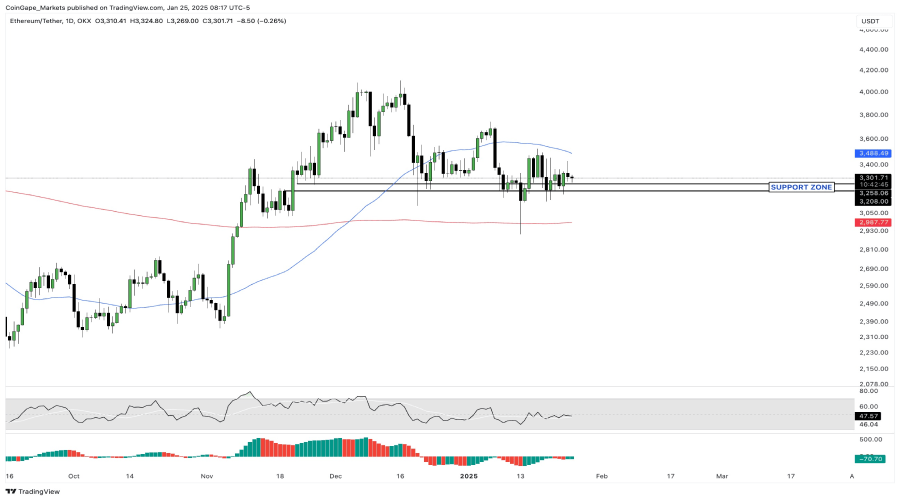Click the 4,200.00 price axis label
The width and height of the screenshot is (900, 500).
click(x=874, y=70)
